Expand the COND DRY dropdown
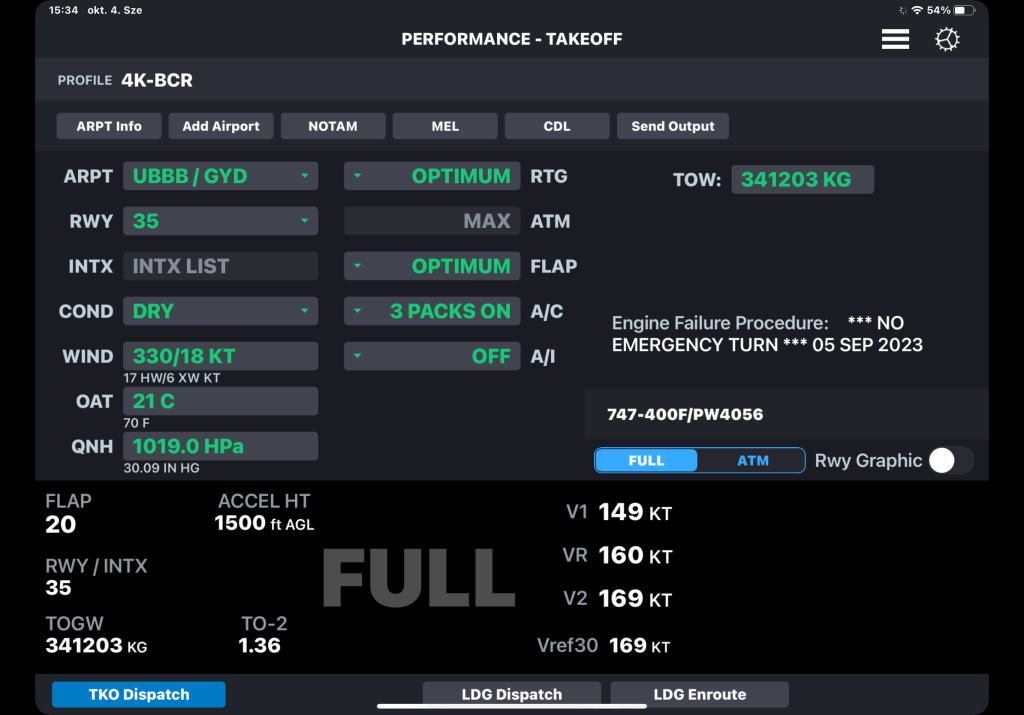 pos(220,311)
